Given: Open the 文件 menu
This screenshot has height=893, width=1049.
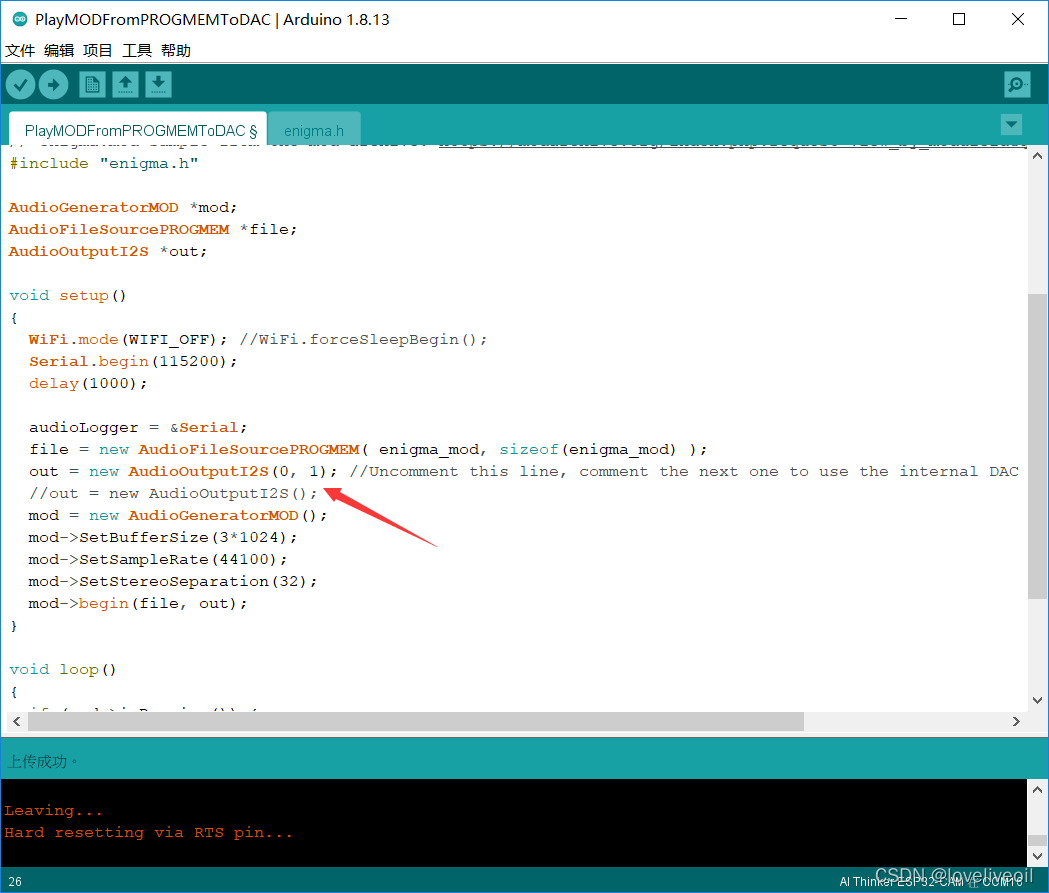Looking at the screenshot, I should point(20,51).
